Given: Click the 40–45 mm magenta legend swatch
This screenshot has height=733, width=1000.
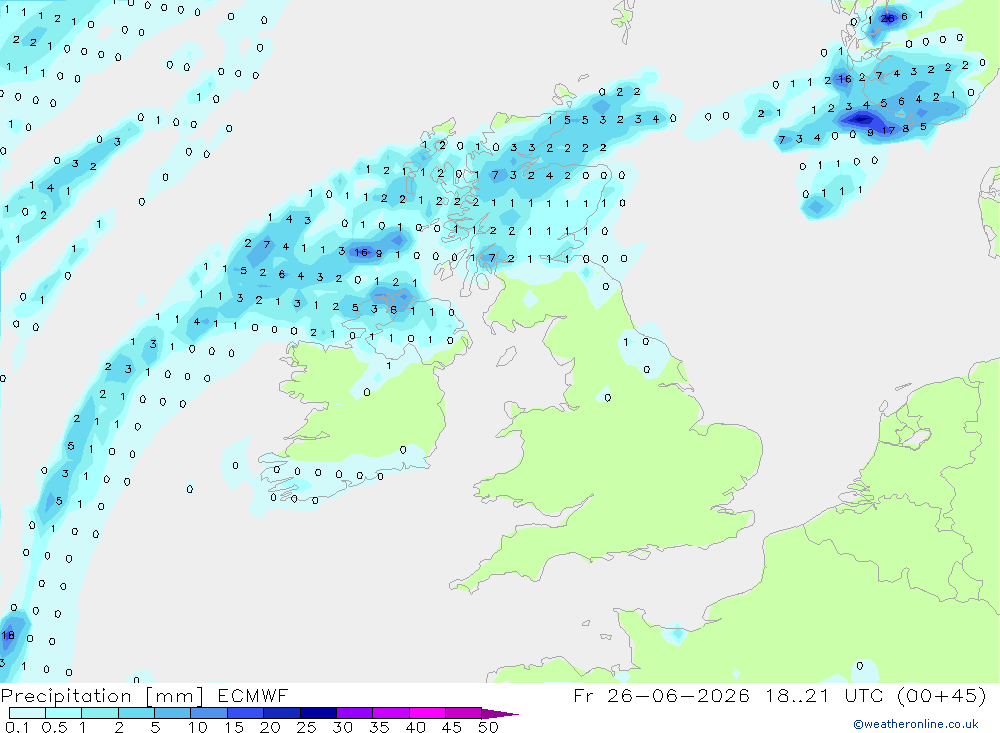Looking at the screenshot, I should point(427,713).
